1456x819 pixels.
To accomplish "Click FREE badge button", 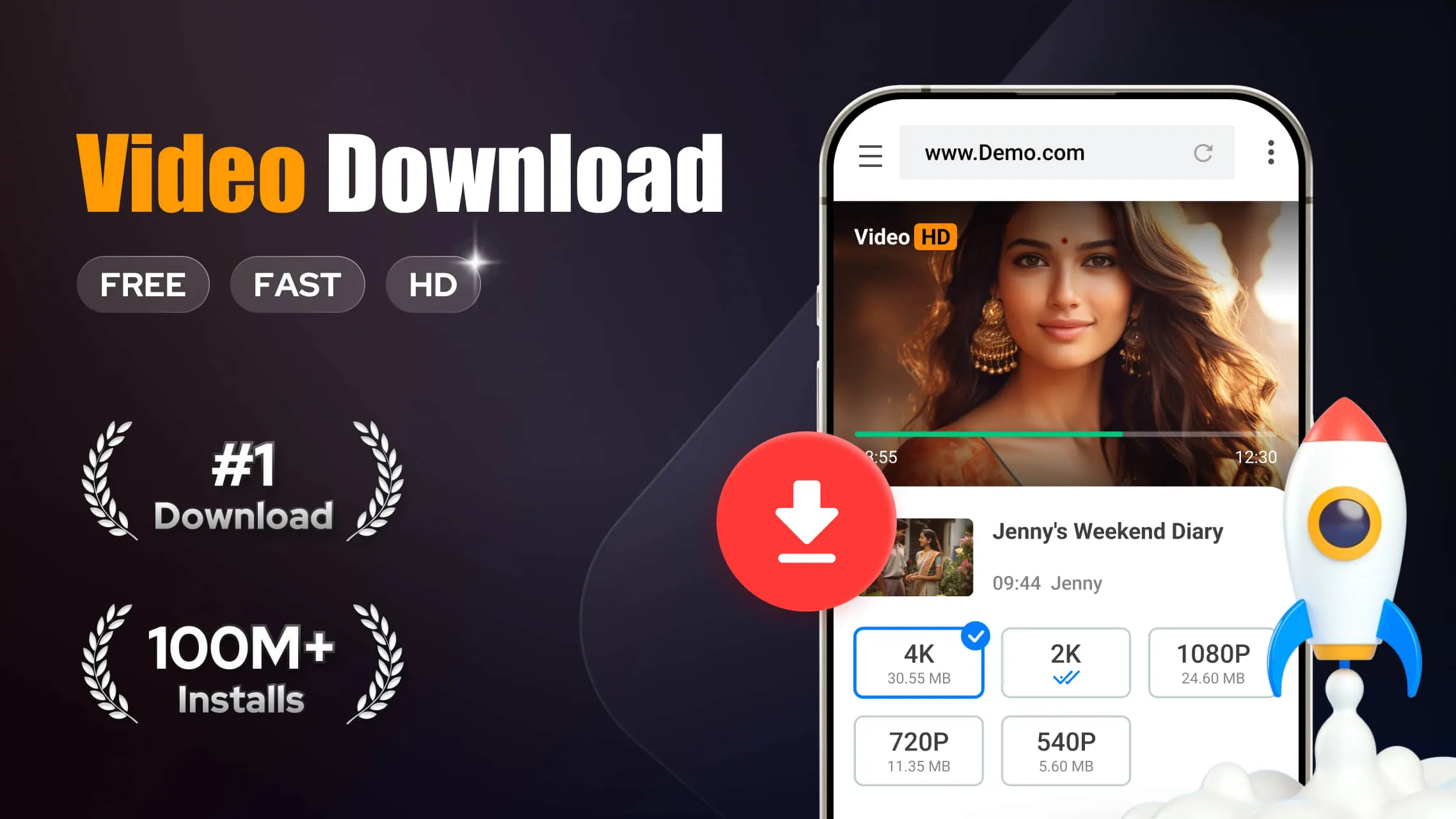I will point(143,284).
